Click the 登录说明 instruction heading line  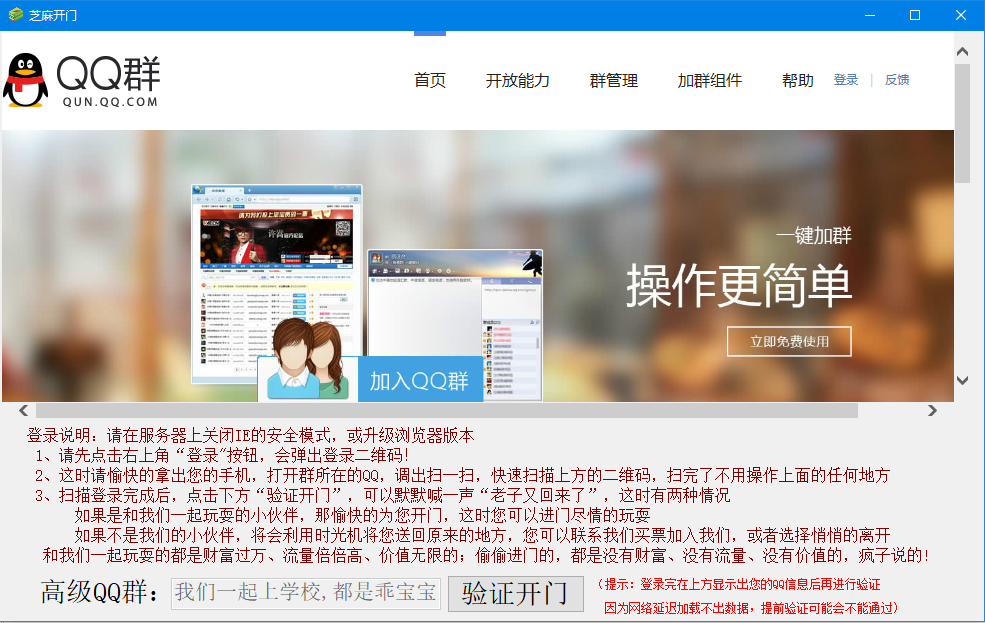[x=250, y=435]
